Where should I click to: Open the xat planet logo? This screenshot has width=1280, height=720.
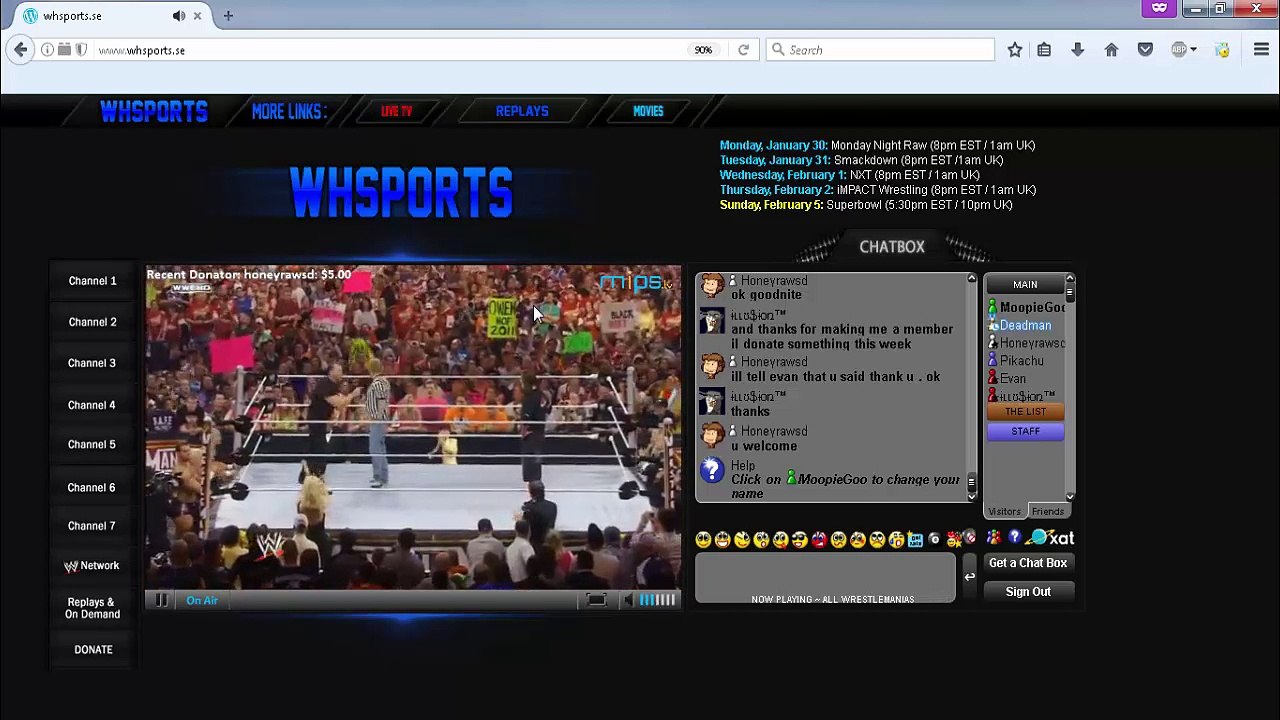[1050, 538]
